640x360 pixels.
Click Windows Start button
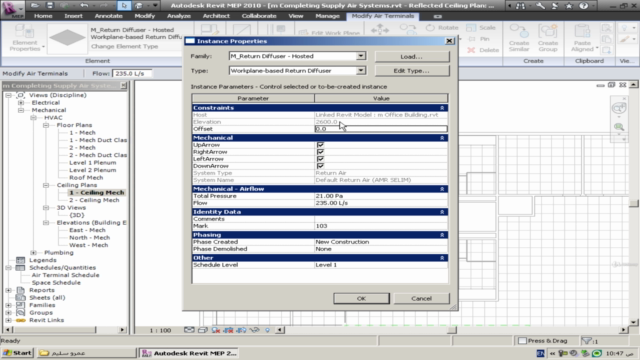17,353
